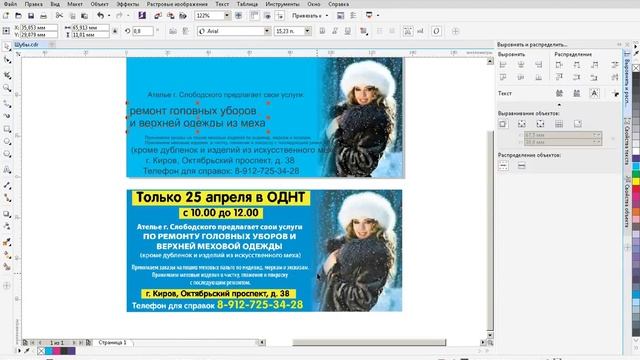Save document with floppy disk icon

tap(31, 16)
